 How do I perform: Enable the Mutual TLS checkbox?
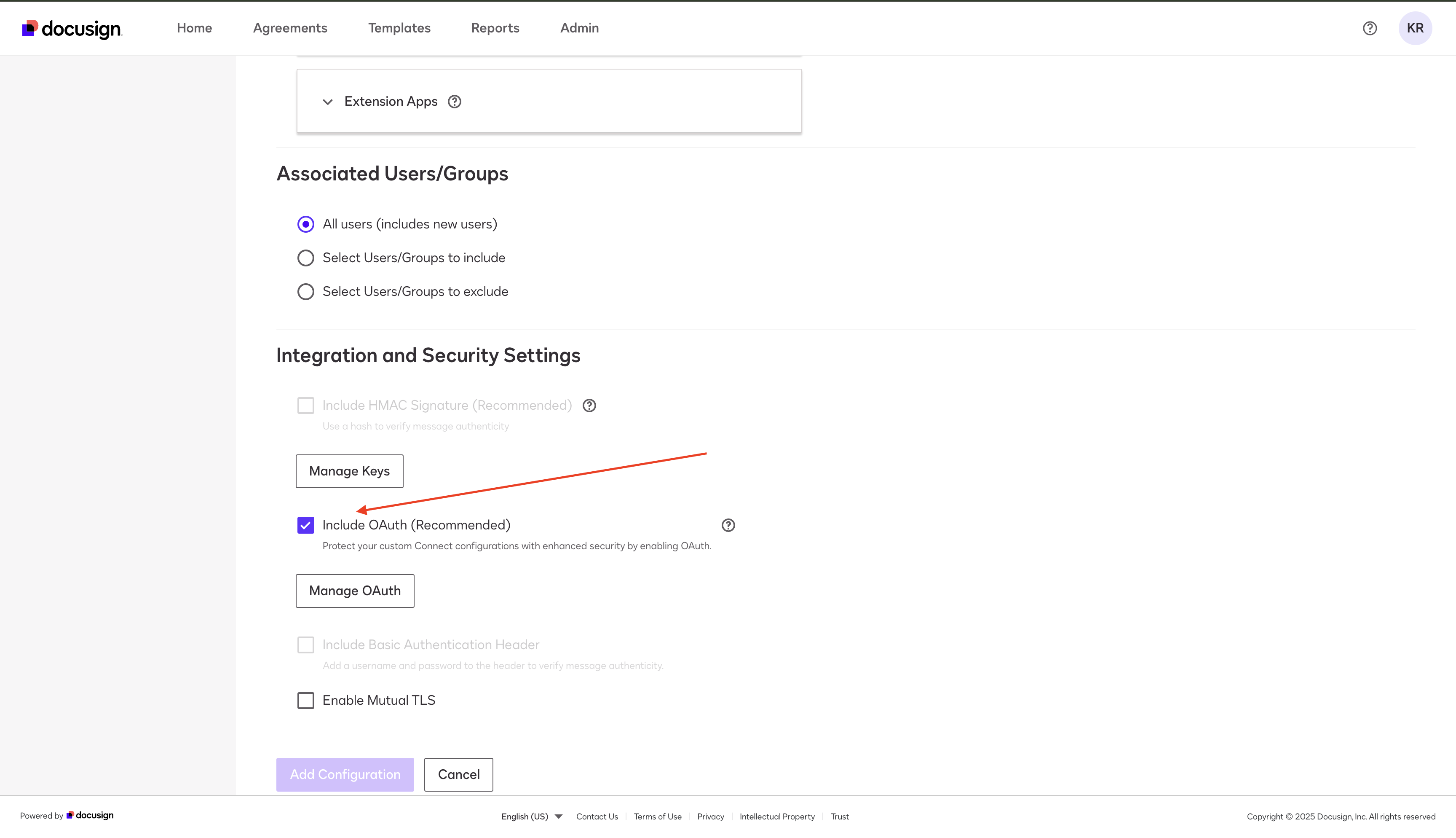[306, 701]
